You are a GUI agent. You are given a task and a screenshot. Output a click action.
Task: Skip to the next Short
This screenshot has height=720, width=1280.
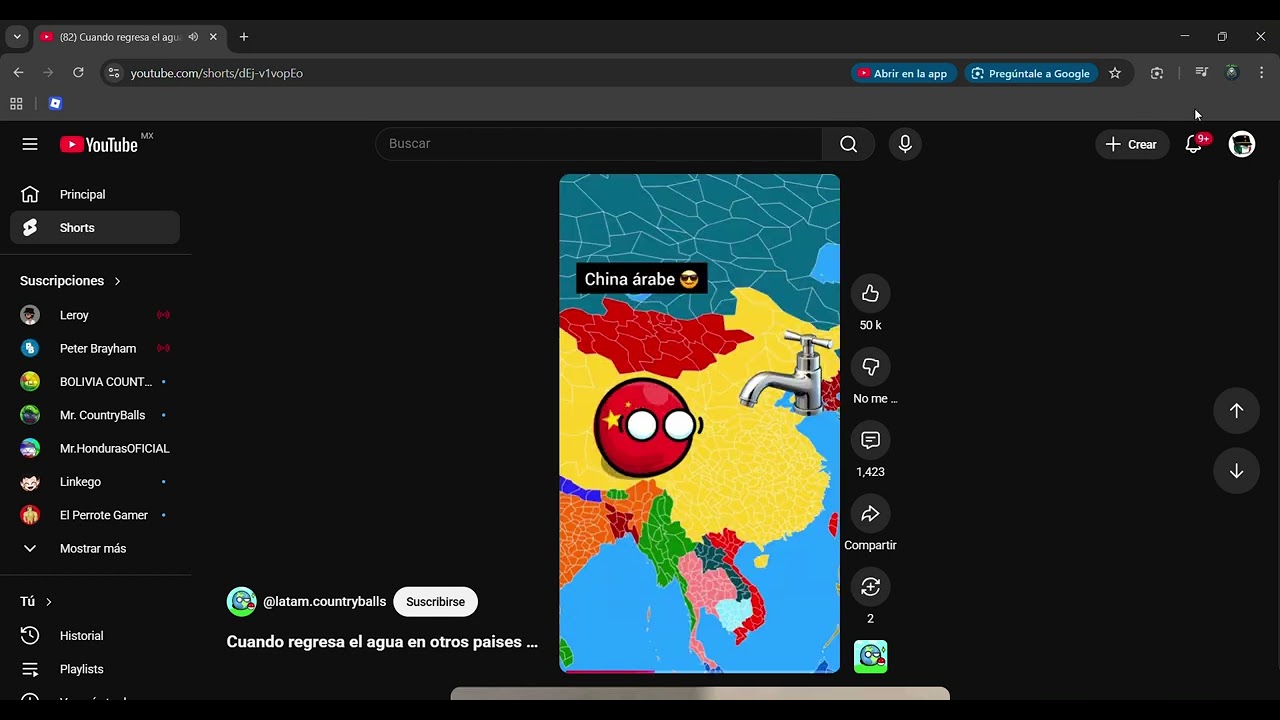click(x=1236, y=471)
